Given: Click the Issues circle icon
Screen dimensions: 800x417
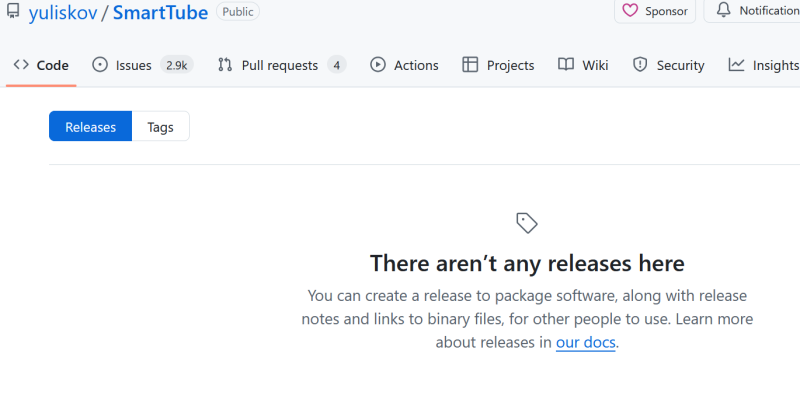Looking at the screenshot, I should tap(100, 65).
